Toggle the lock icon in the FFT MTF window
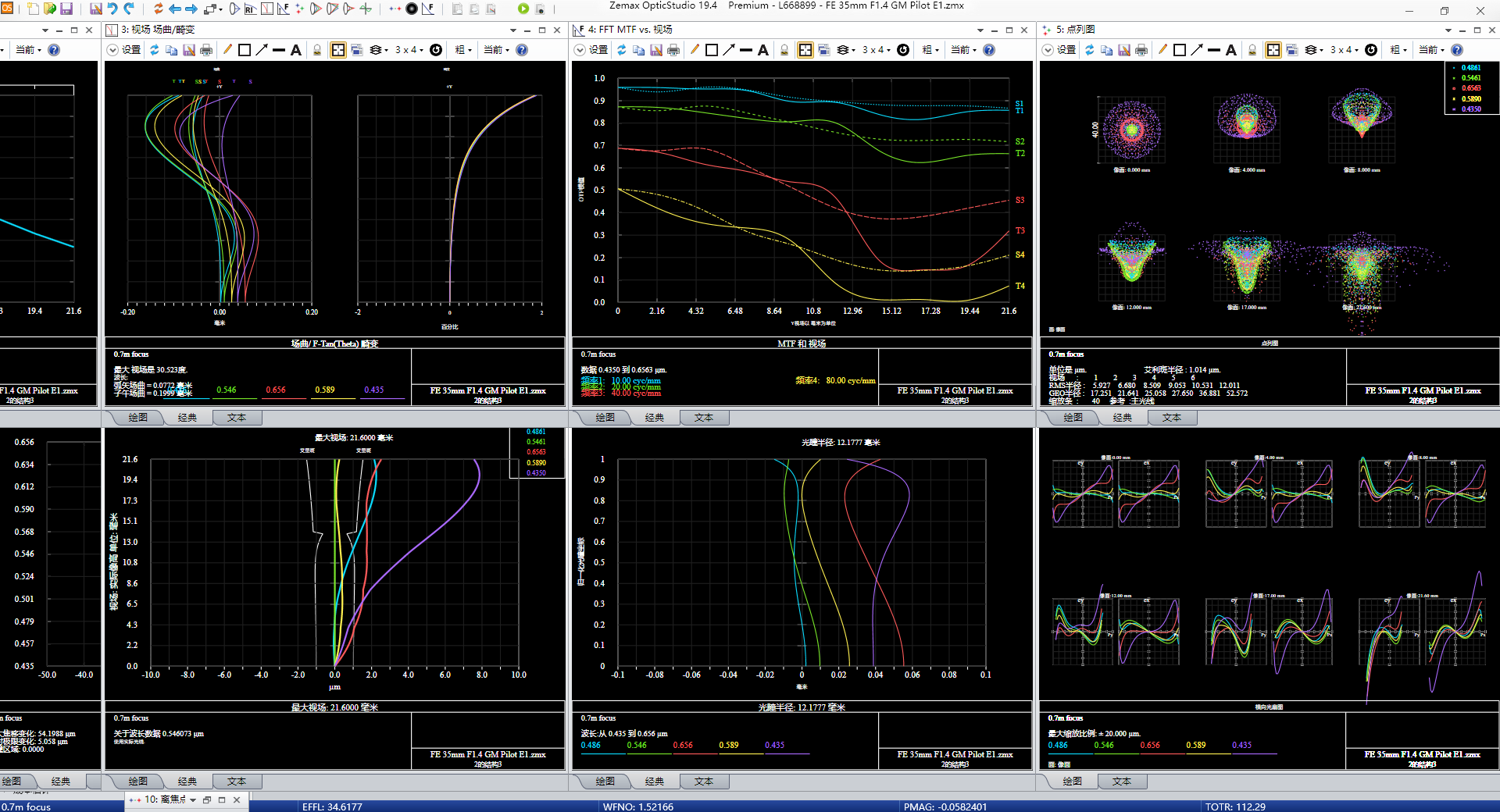This screenshot has height=812, width=1500. click(784, 50)
